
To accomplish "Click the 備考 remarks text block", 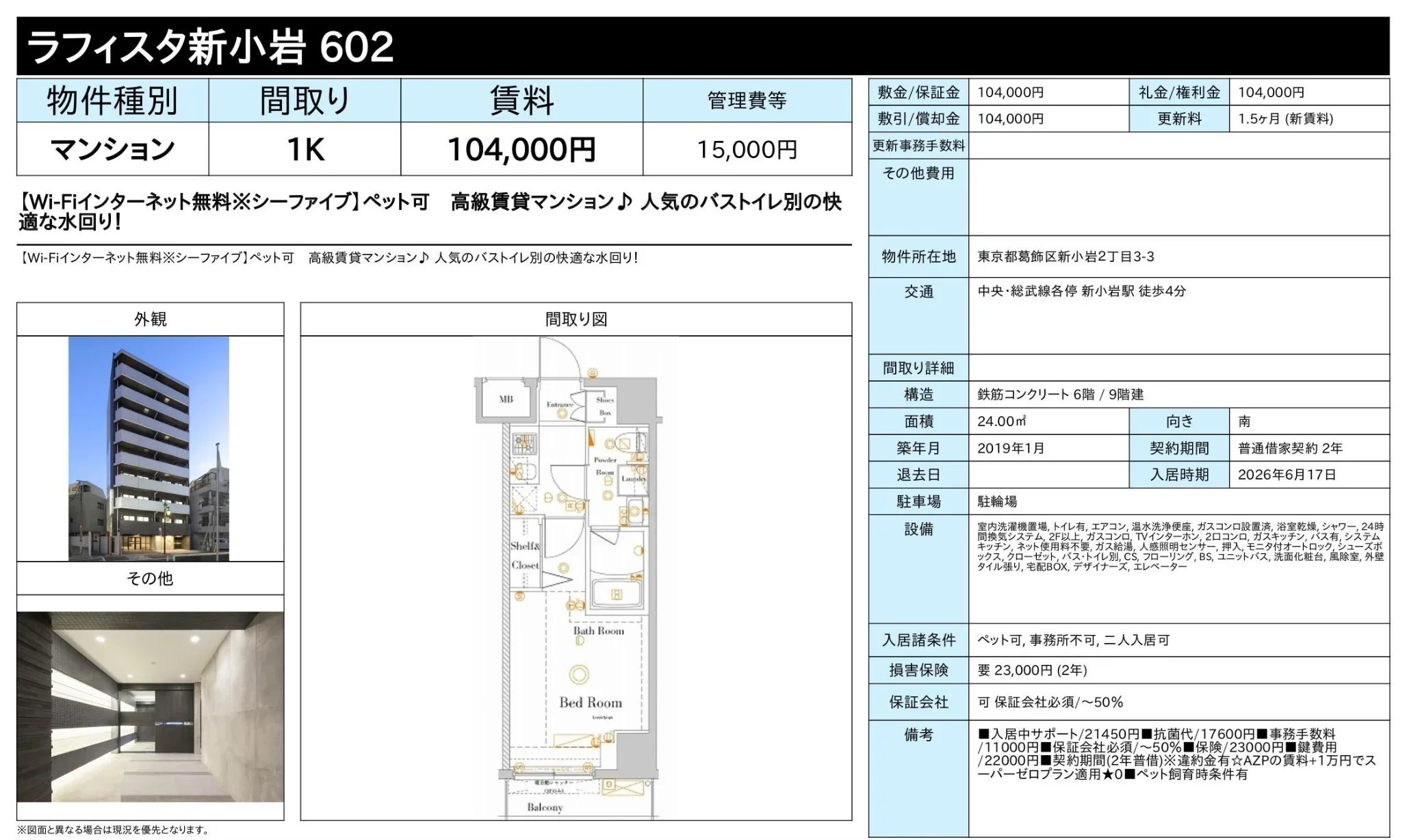I will tap(1176, 754).
